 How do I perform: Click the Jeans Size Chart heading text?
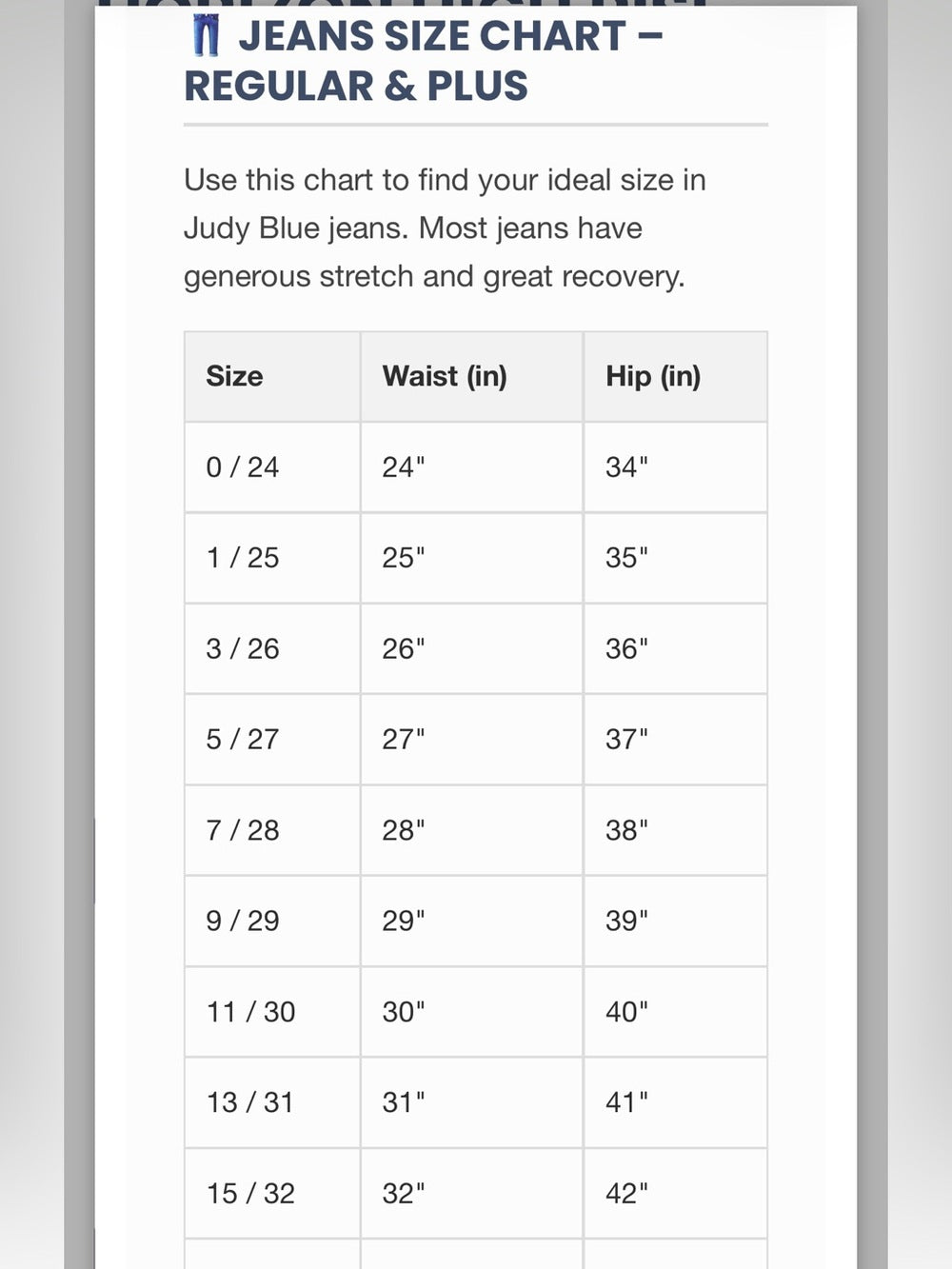tap(424, 61)
